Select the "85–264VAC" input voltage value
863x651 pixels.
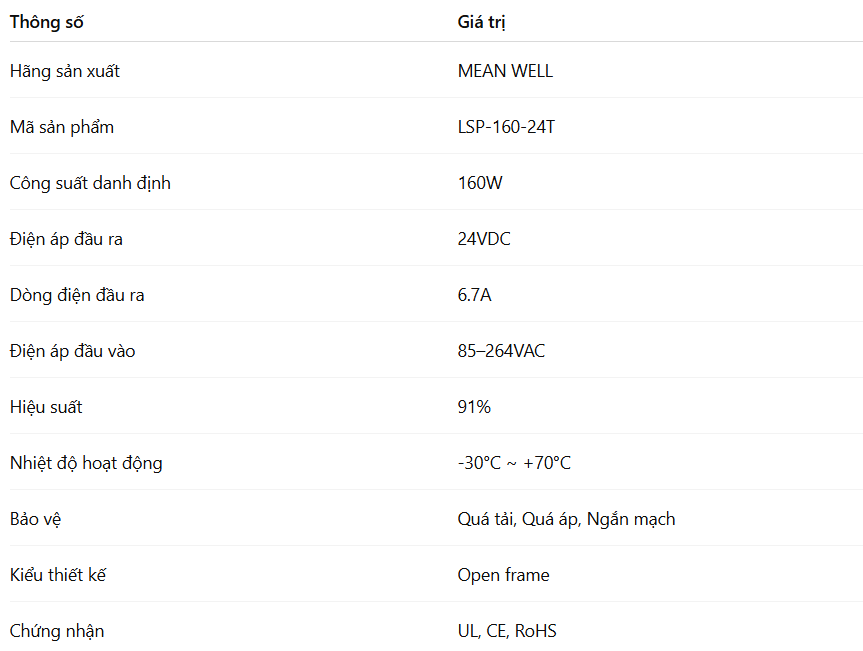[502, 351]
